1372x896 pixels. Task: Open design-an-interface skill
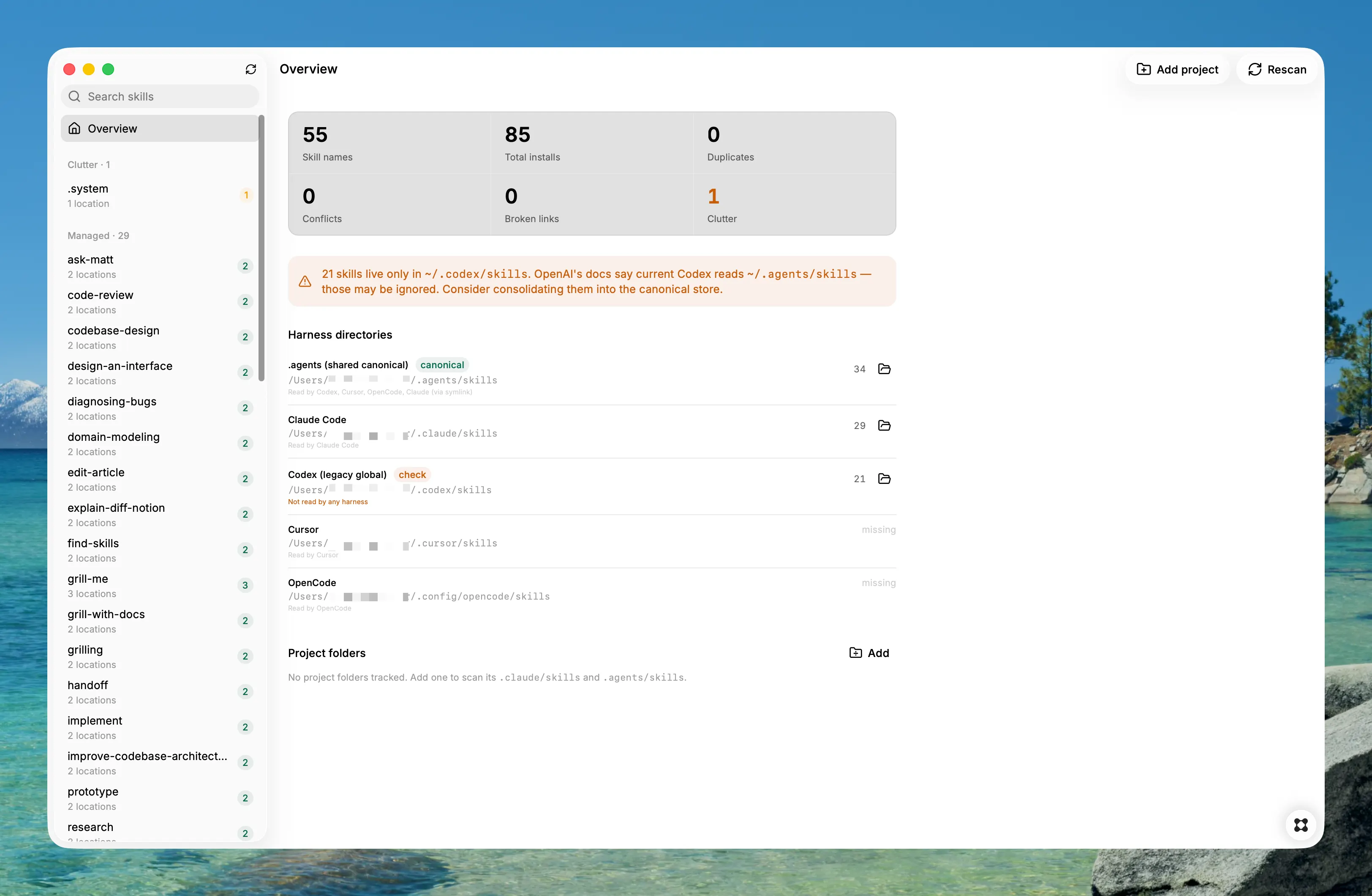[x=160, y=373]
